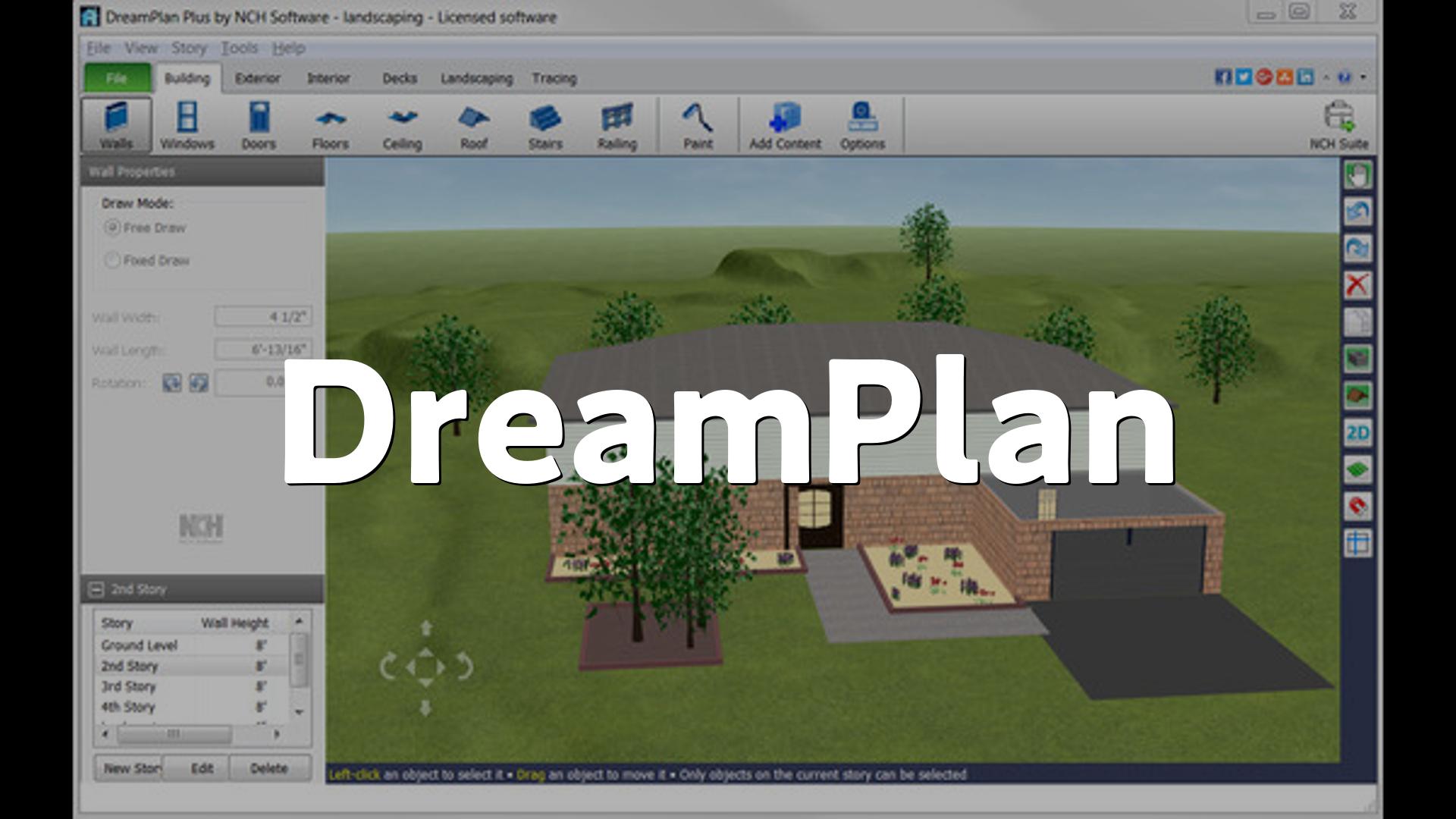Click the Undo arrow in right sidebar
Viewport: 1456px width, 819px height.
(1357, 212)
